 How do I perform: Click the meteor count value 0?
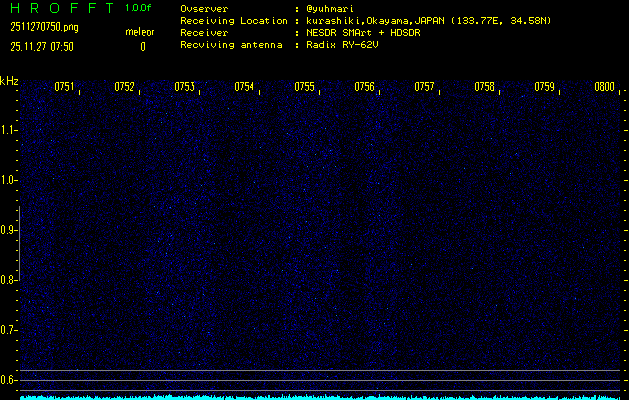(x=142, y=46)
